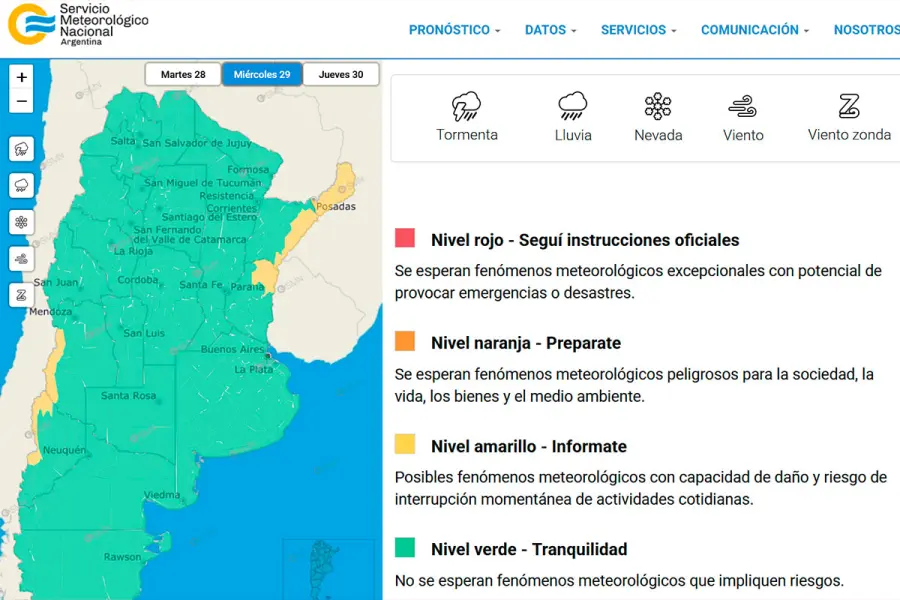Switch map to Miércoles 29
900x600 pixels.
pos(262,74)
